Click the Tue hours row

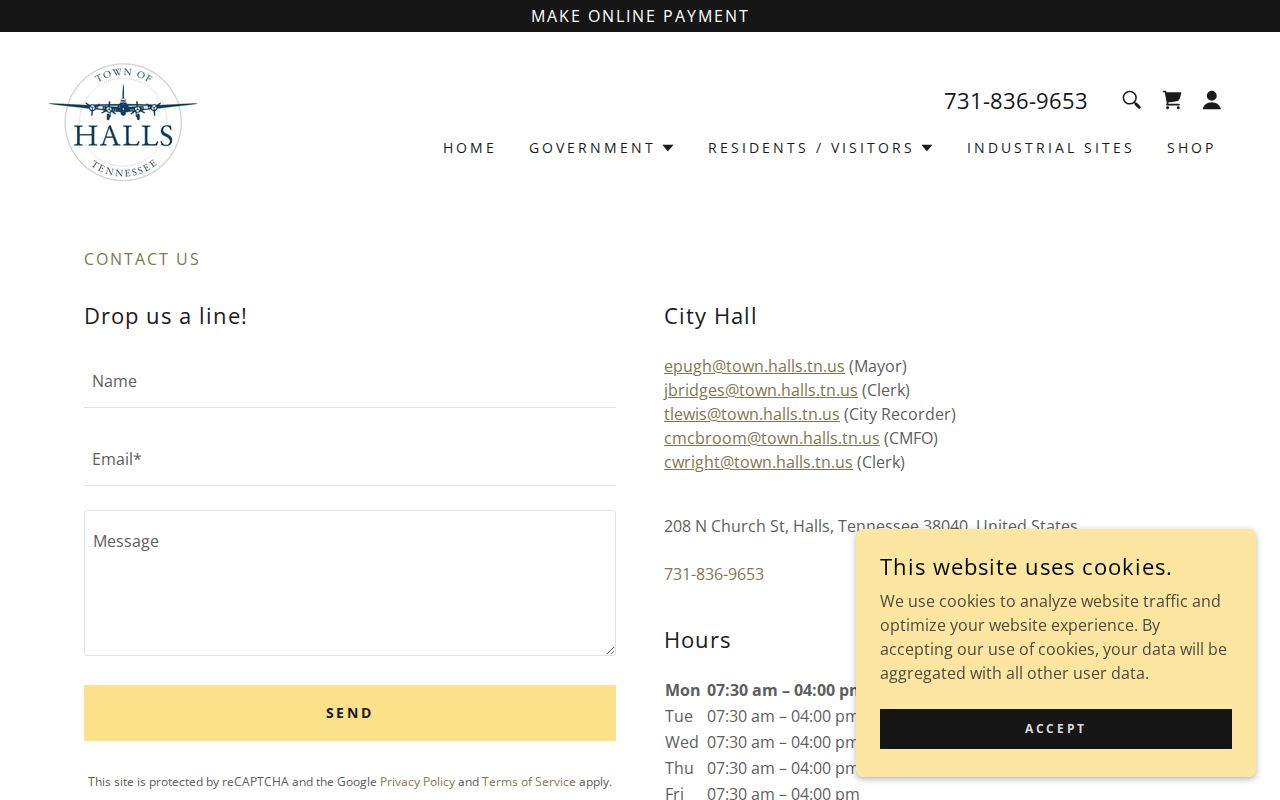(x=761, y=716)
